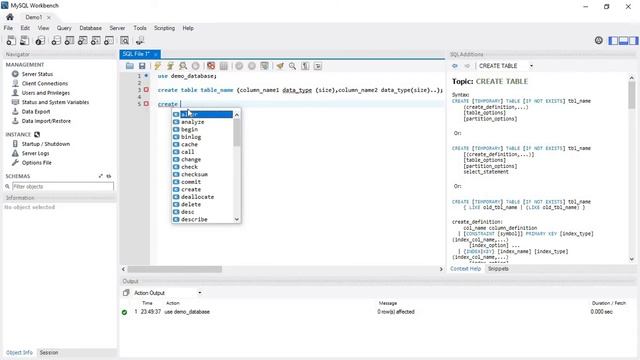Click the home icon tab
This screenshot has height=360, width=640.
tap(10, 17)
